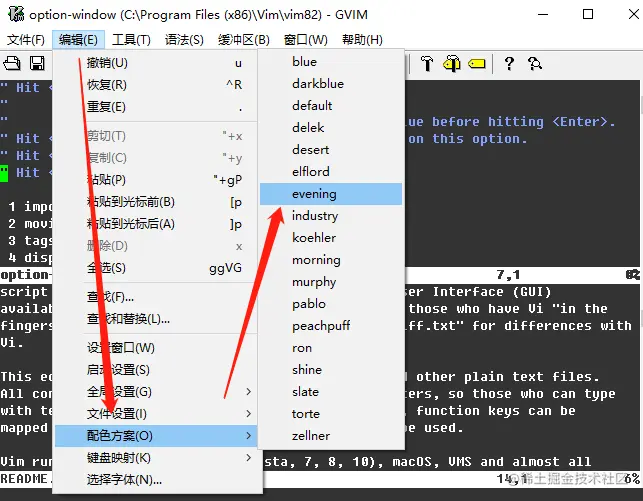The width and height of the screenshot is (643, 501).
Task: Click the yellow tag jump icon
Action: (x=477, y=64)
